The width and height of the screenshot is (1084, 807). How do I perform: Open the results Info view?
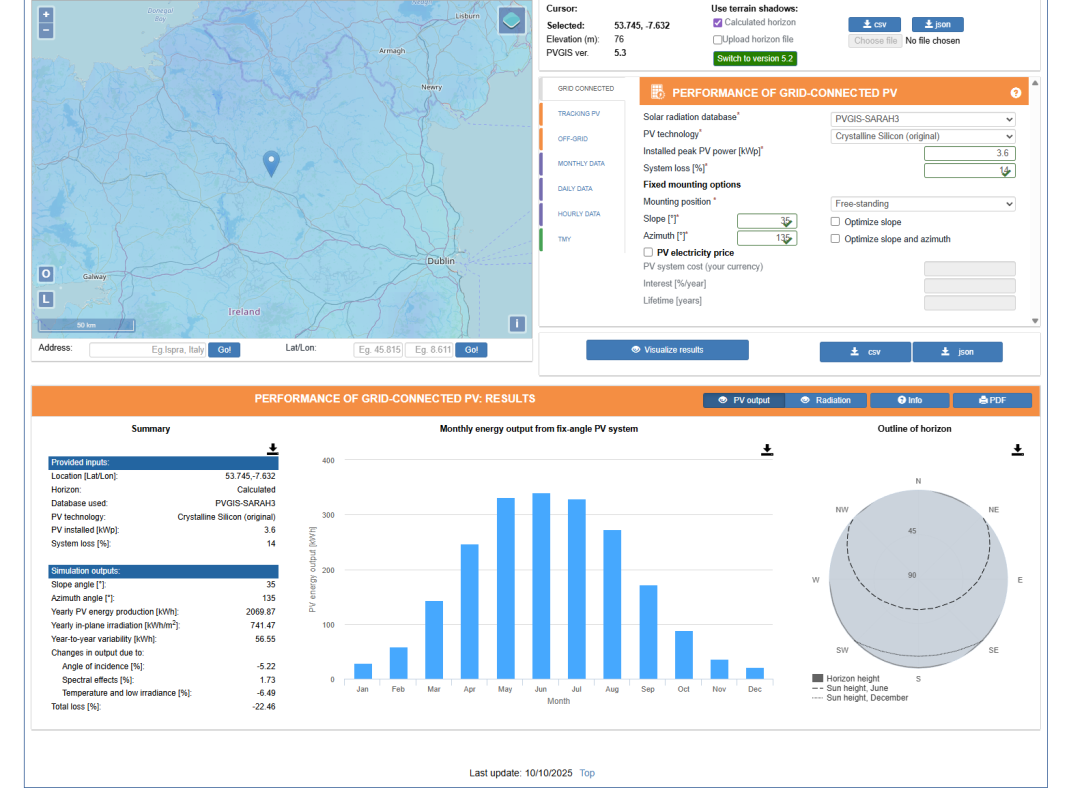[x=910, y=400]
